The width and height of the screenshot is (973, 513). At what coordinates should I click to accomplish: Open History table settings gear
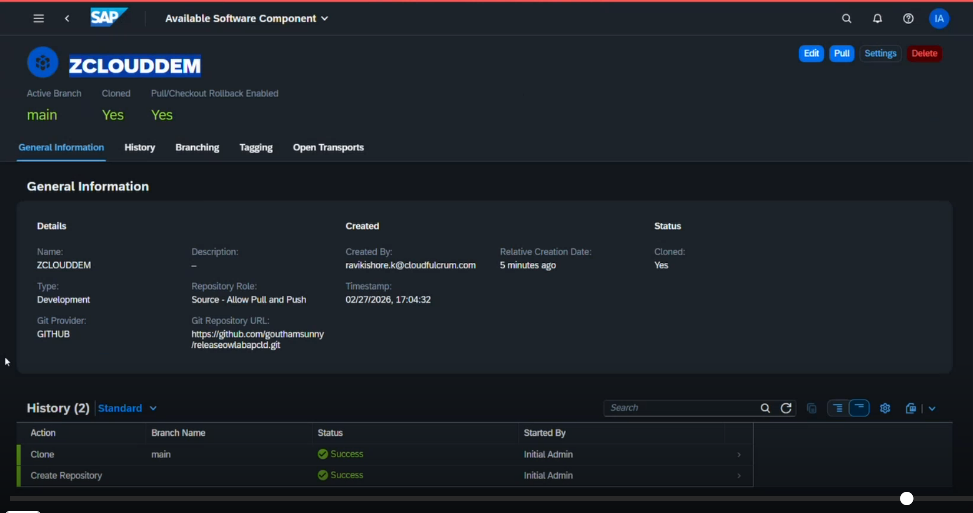(x=885, y=408)
